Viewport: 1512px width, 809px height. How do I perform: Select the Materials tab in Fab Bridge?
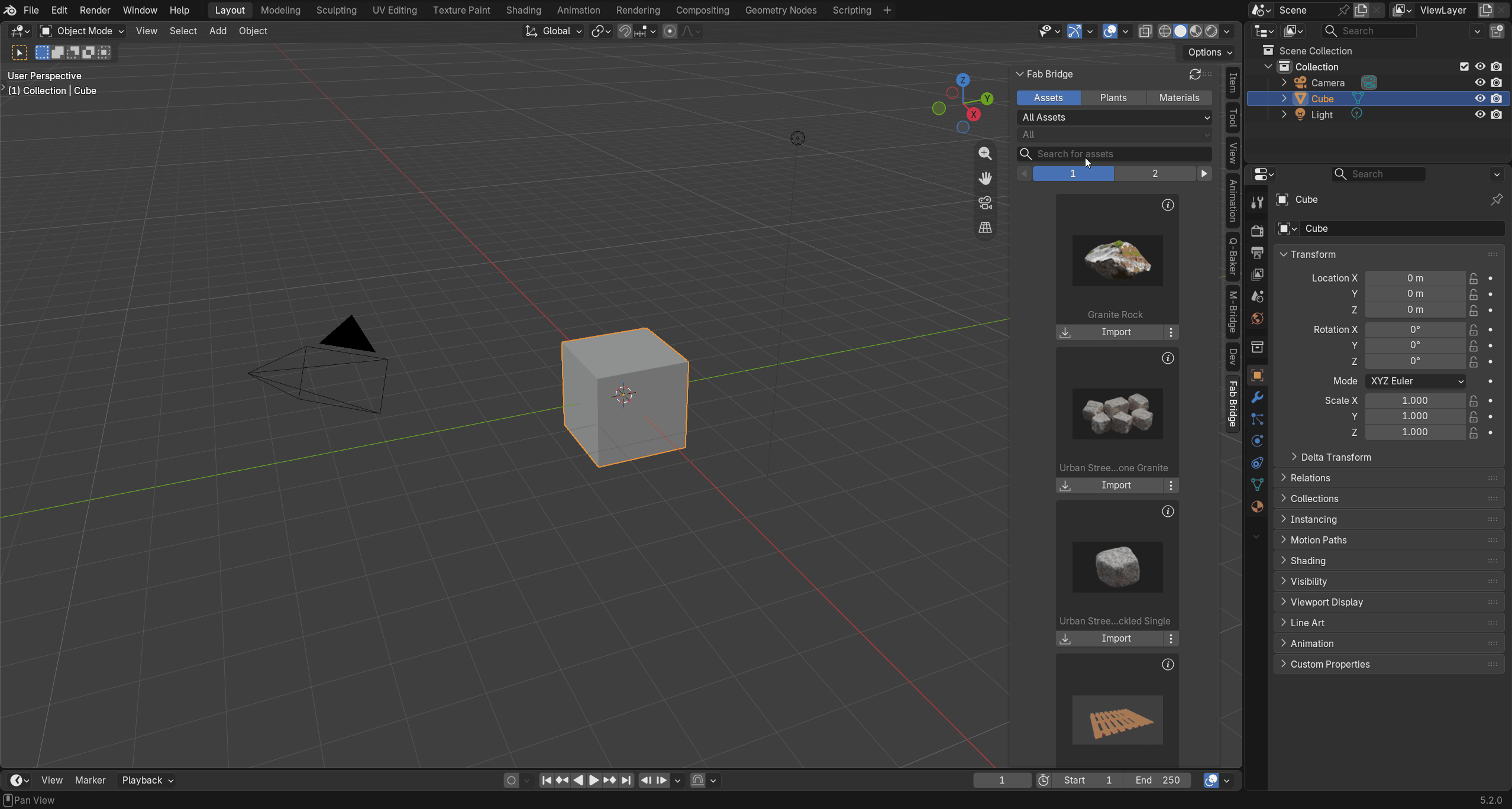pos(1179,98)
